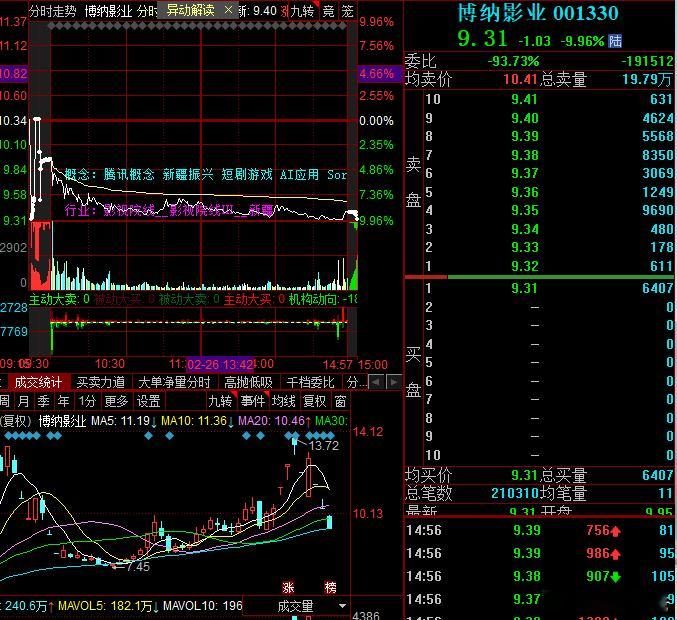This screenshot has width=677, height=620.
Task: Click the stock title 博纳影业 001330
Action: pos(538,13)
